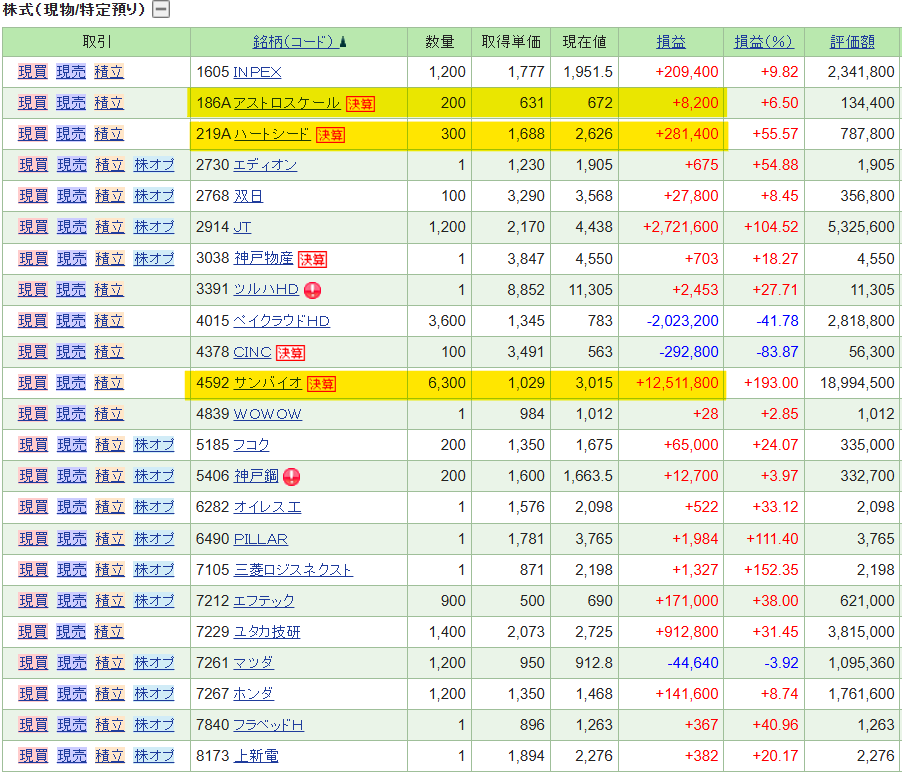Screen dimensions: 902x772
Task: Click 決算 badge beside 神戸物産
Action: [312, 259]
